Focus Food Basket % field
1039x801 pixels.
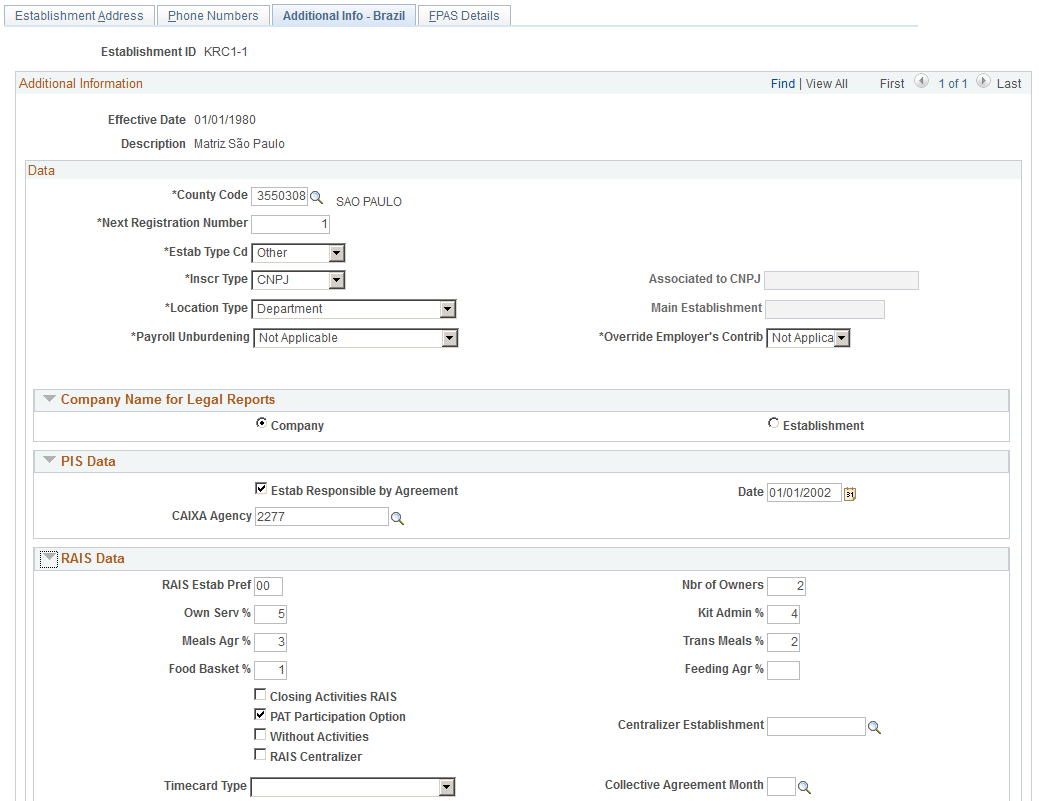(270, 670)
